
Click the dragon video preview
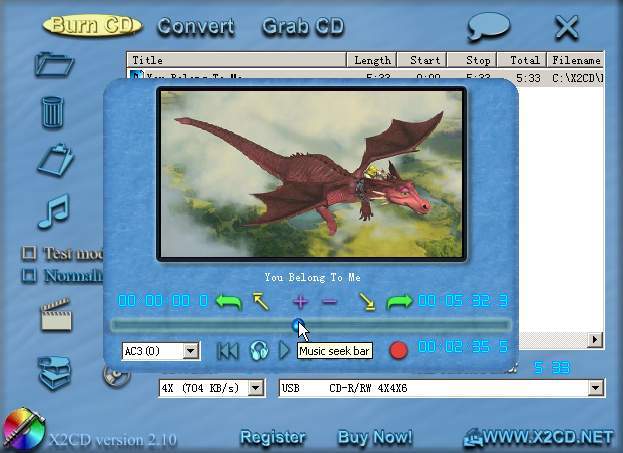(312, 174)
